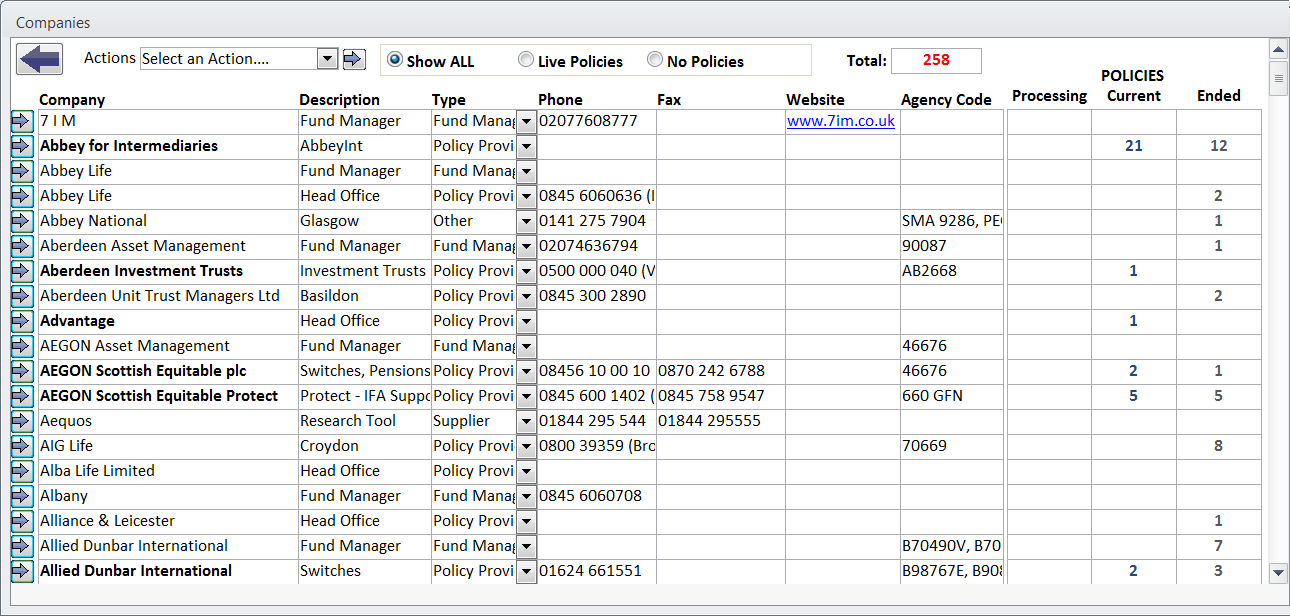Image resolution: width=1290 pixels, height=616 pixels.
Task: Open the Aequos record arrow
Action: pos(22,421)
